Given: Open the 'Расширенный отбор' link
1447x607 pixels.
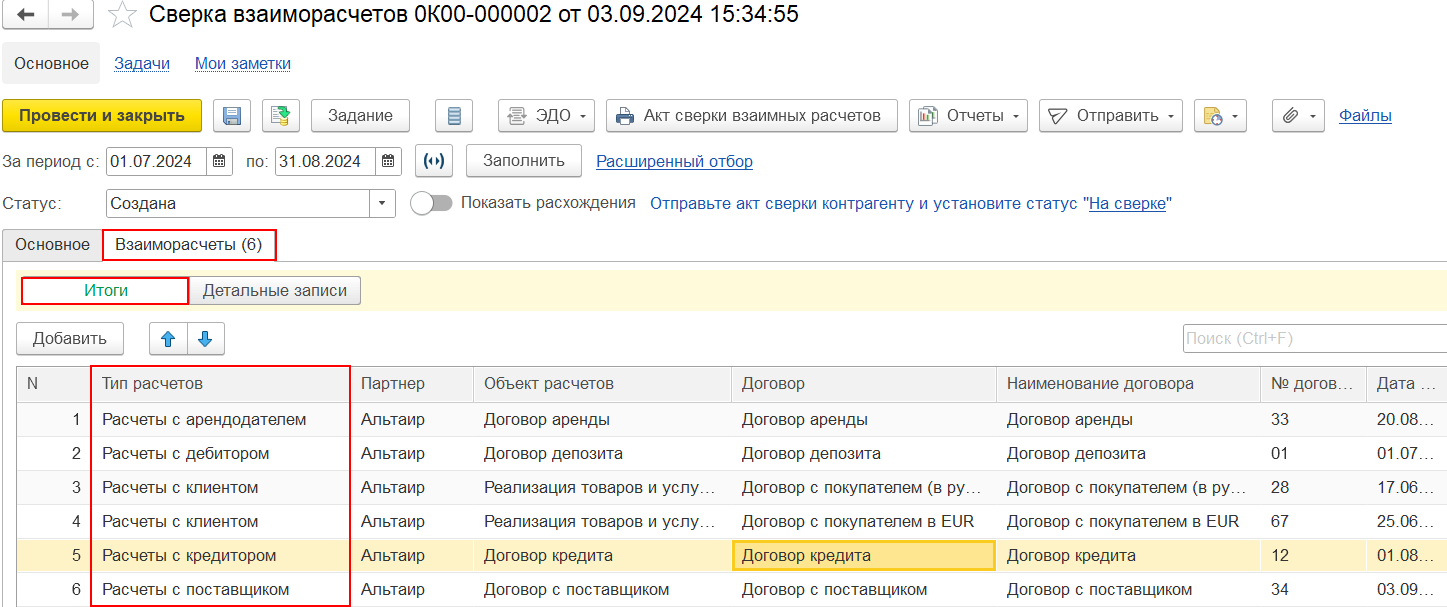Looking at the screenshot, I should (x=674, y=161).
